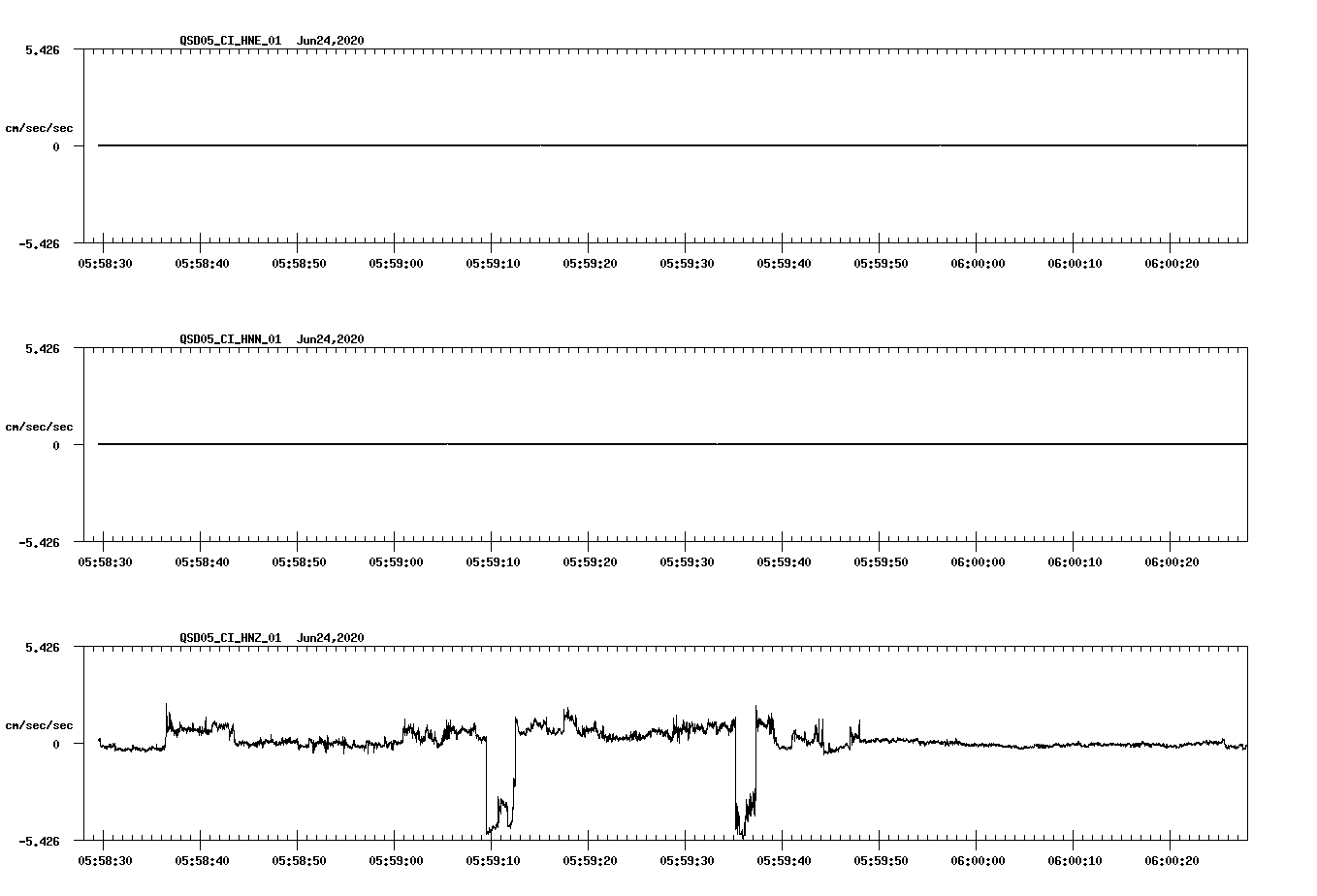
Task: Click the 06:00:10 time label under HNZ plot
Action: tap(1075, 860)
